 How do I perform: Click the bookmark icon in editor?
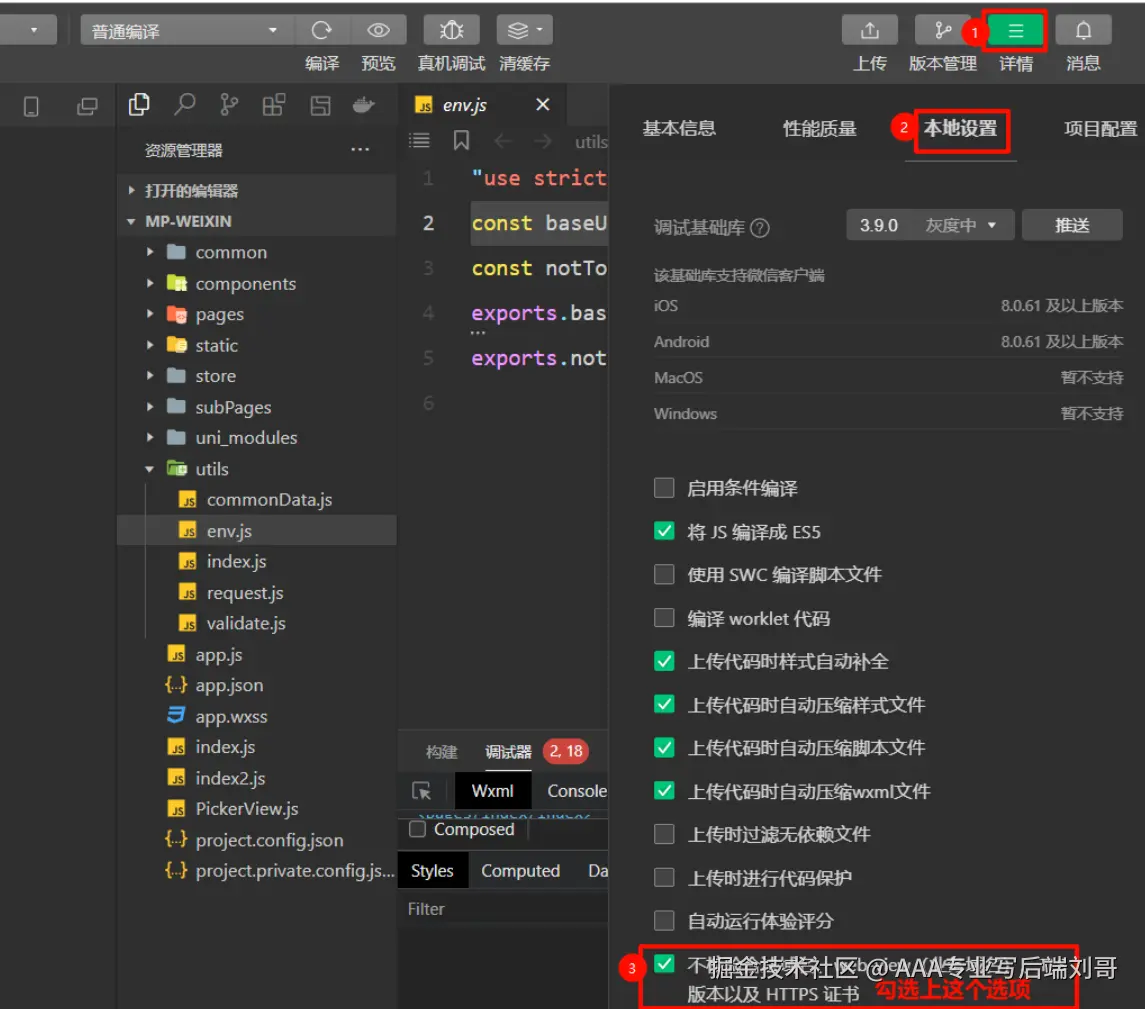pos(461,140)
